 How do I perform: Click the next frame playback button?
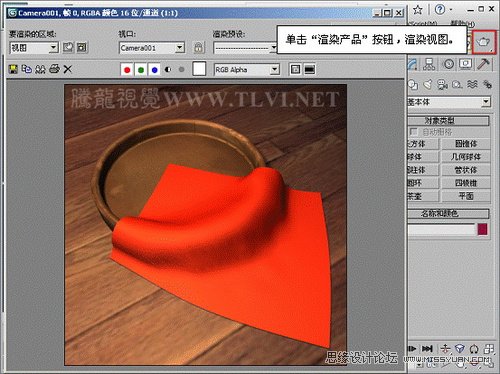coord(412,349)
